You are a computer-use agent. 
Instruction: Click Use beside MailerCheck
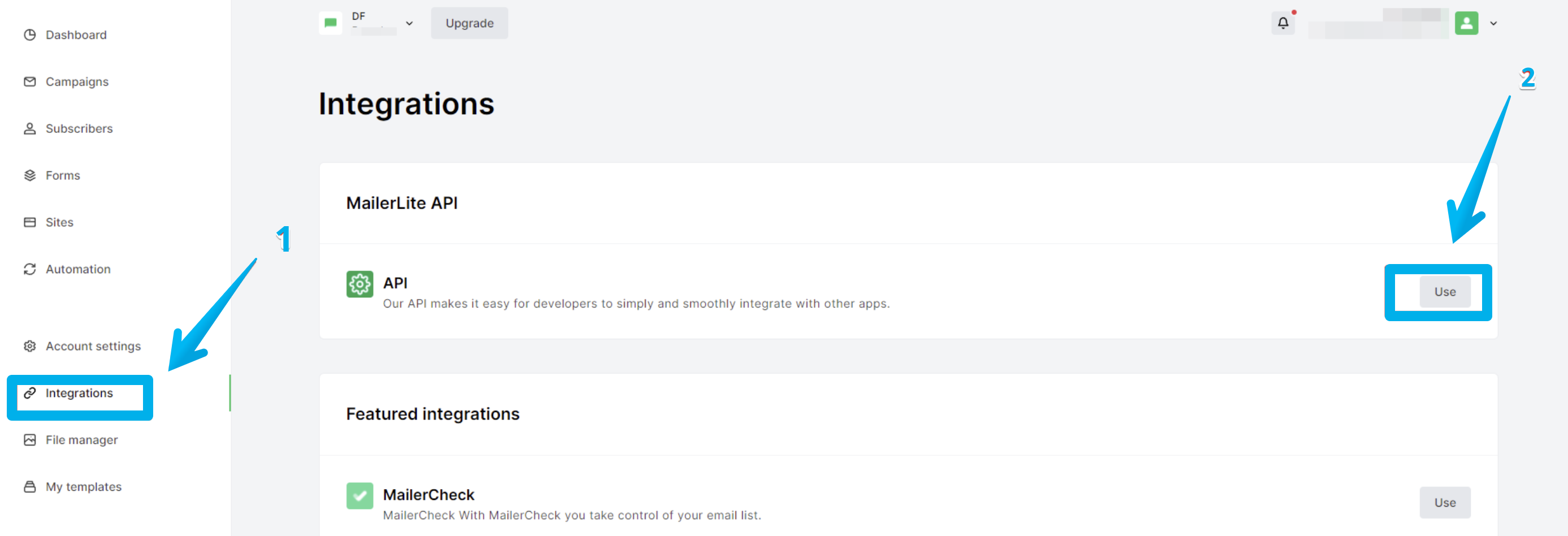click(1444, 502)
